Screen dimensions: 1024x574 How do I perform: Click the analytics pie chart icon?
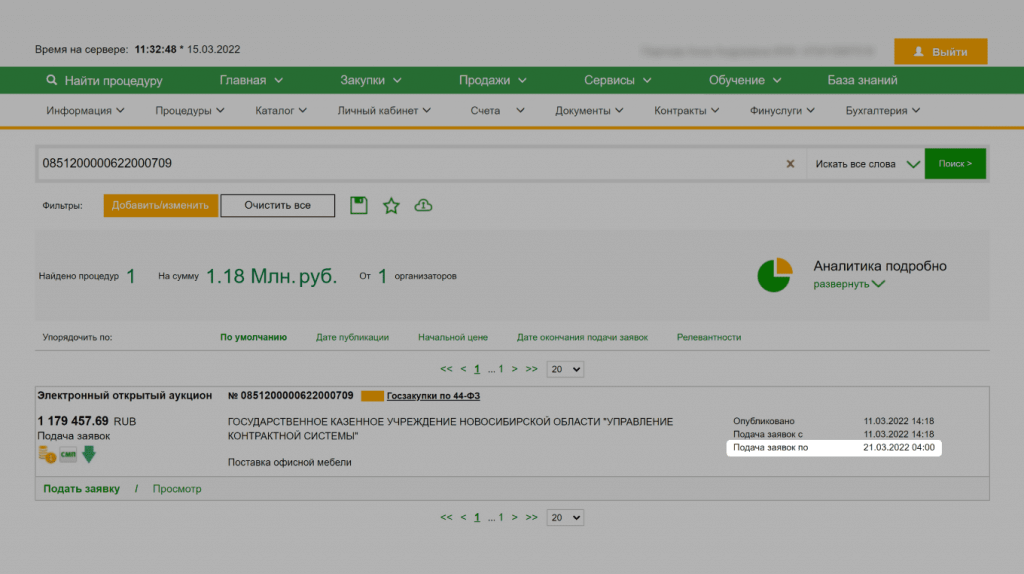point(774,275)
